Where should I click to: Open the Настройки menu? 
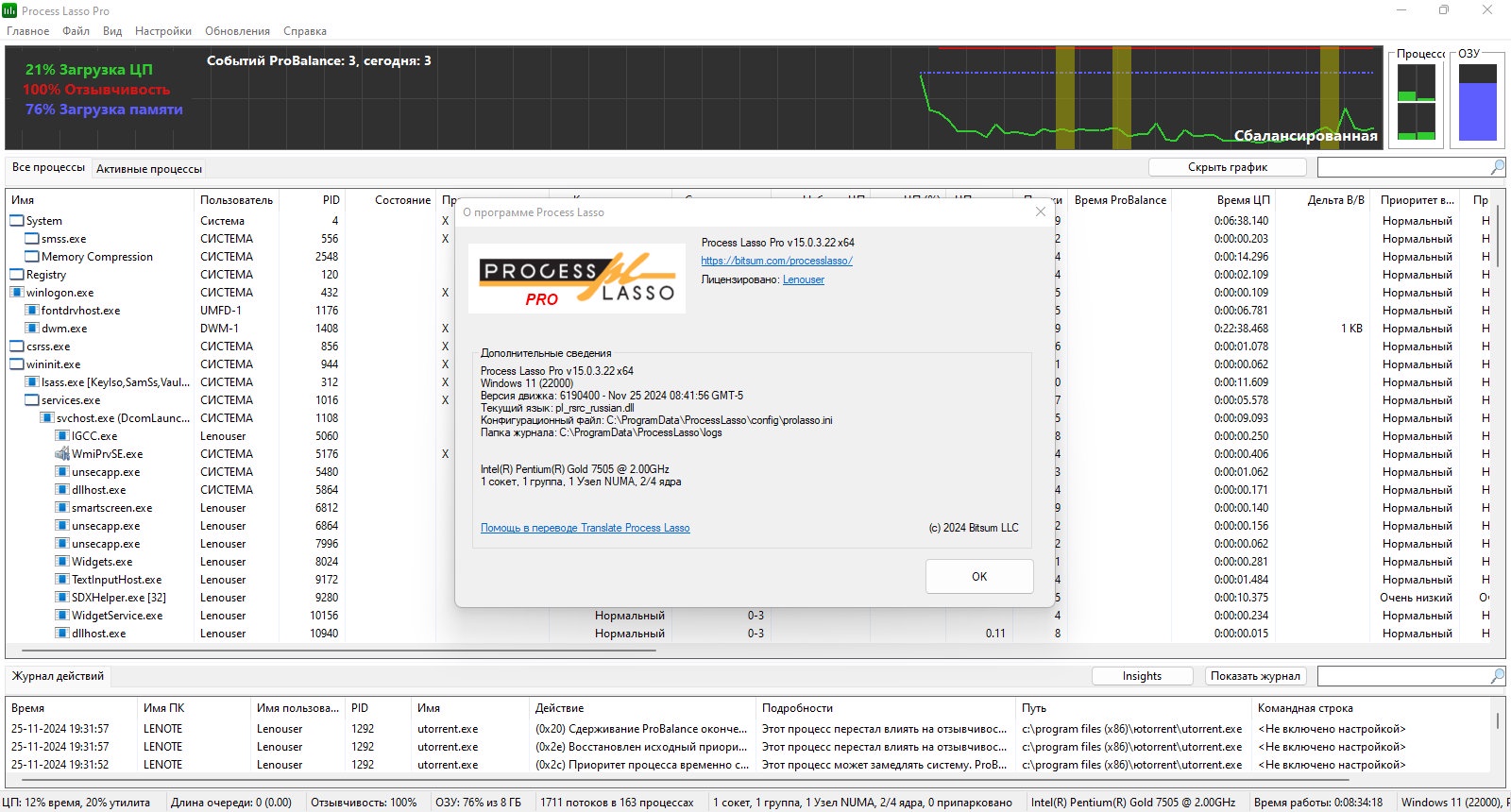click(162, 31)
